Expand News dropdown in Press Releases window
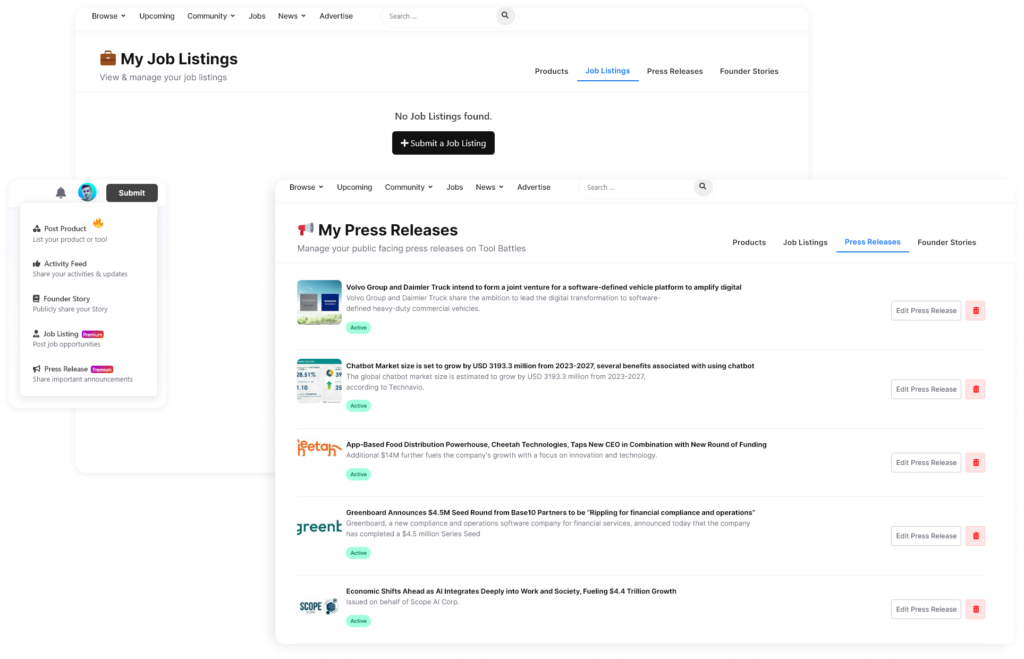This screenshot has height=659, width=1024. pos(490,187)
